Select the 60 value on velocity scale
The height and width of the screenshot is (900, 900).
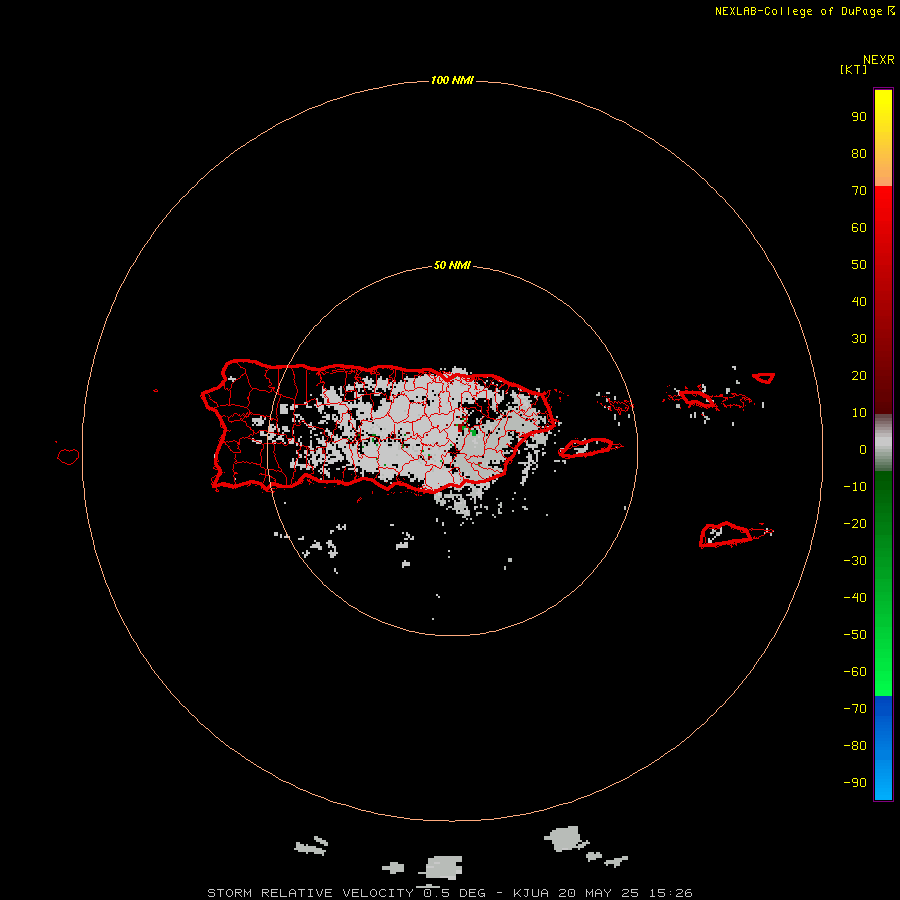point(859,228)
